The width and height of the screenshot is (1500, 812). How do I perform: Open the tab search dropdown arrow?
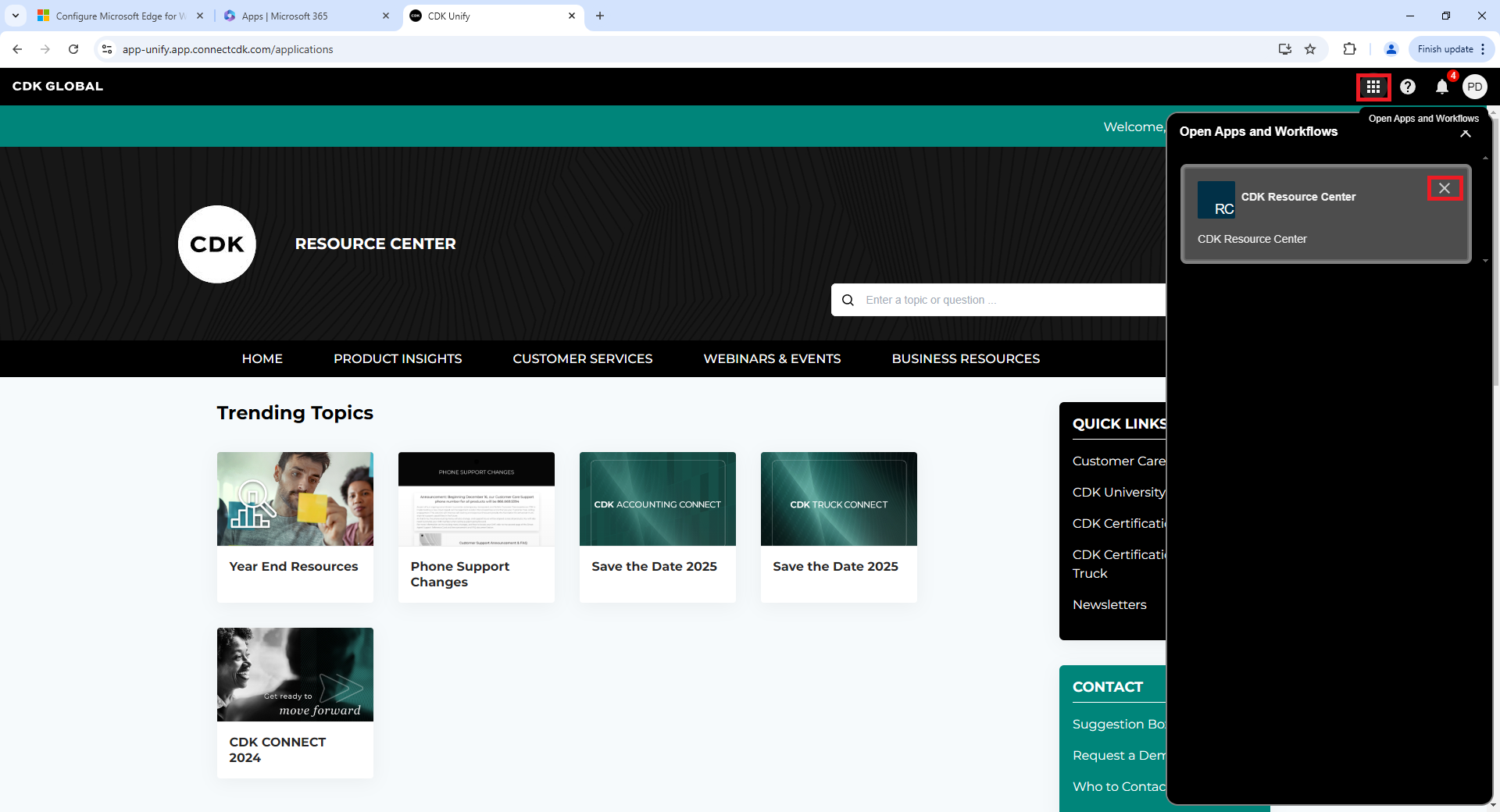16,16
